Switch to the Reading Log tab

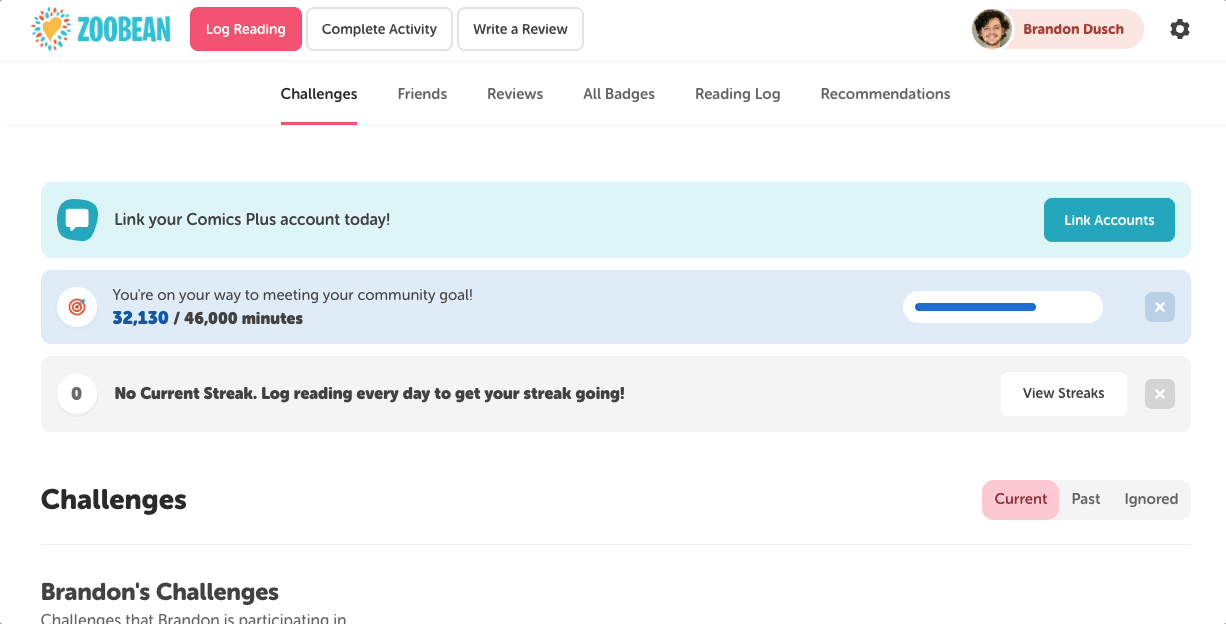pos(738,94)
